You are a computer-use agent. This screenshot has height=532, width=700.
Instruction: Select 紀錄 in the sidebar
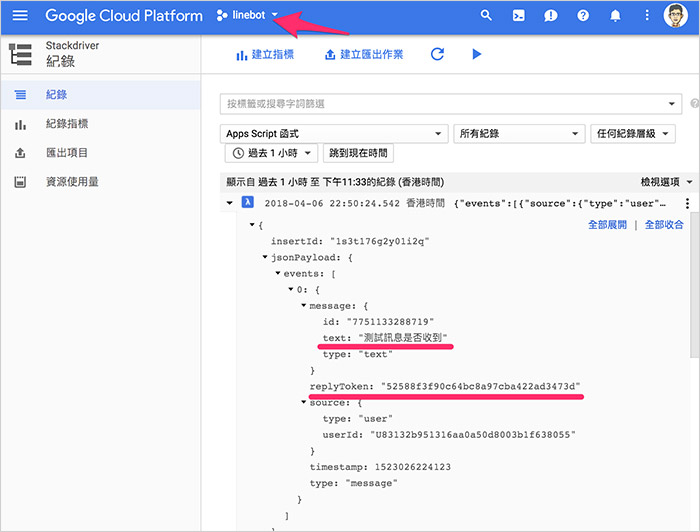pyautogui.click(x=100, y=95)
